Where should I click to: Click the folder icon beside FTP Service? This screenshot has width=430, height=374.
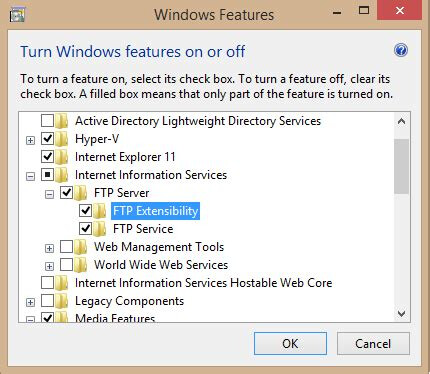pos(99,229)
